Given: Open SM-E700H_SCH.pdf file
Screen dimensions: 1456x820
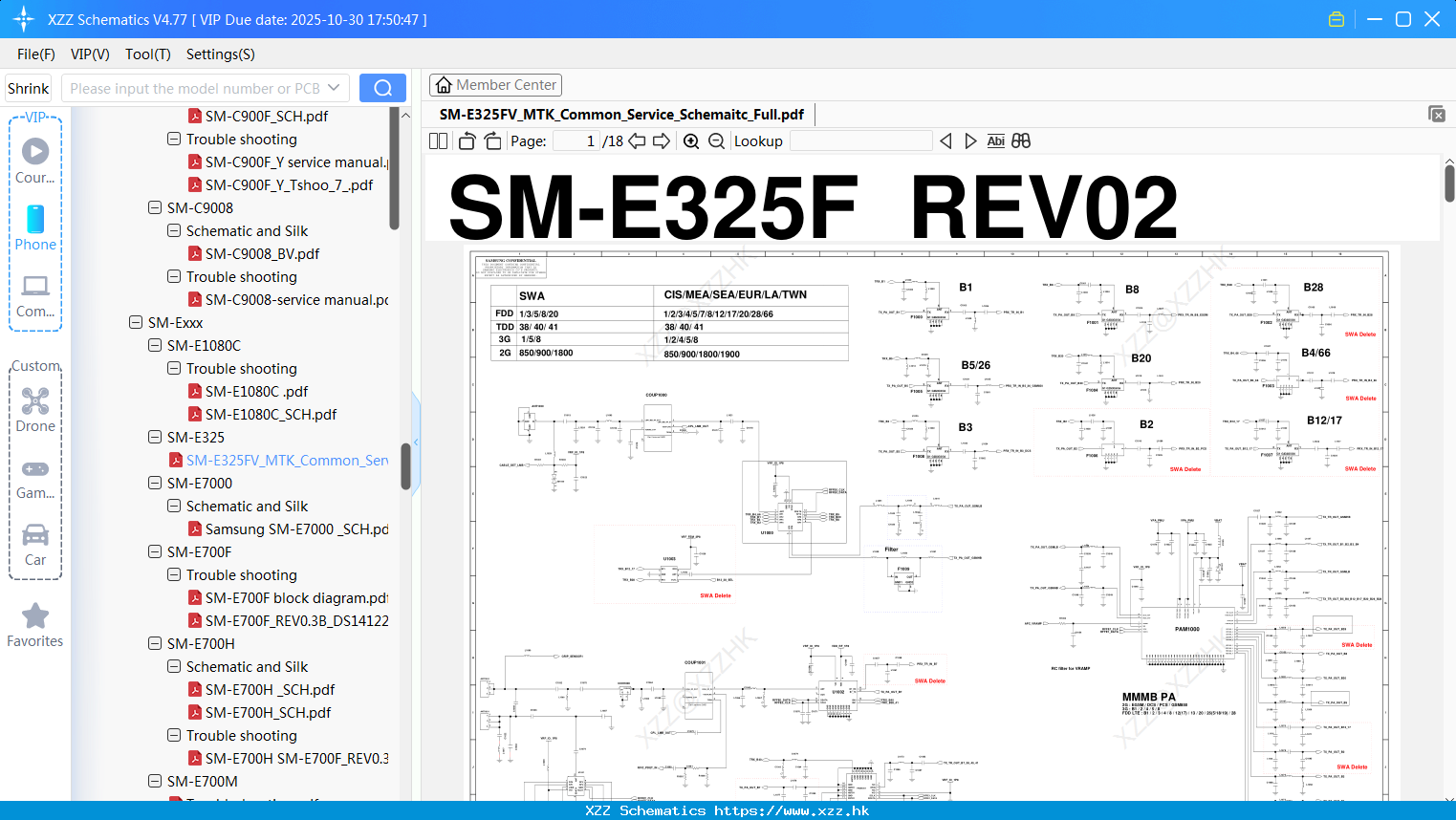Looking at the screenshot, I should (268, 712).
